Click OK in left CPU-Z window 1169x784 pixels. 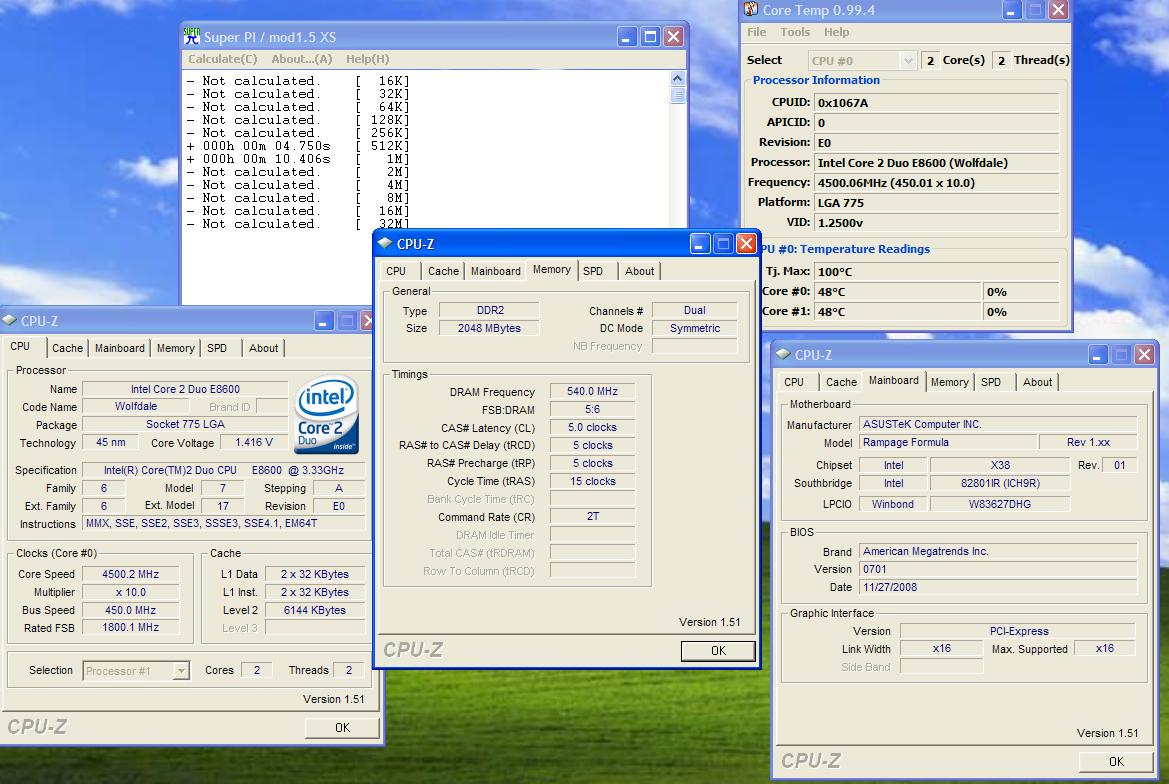[342, 727]
